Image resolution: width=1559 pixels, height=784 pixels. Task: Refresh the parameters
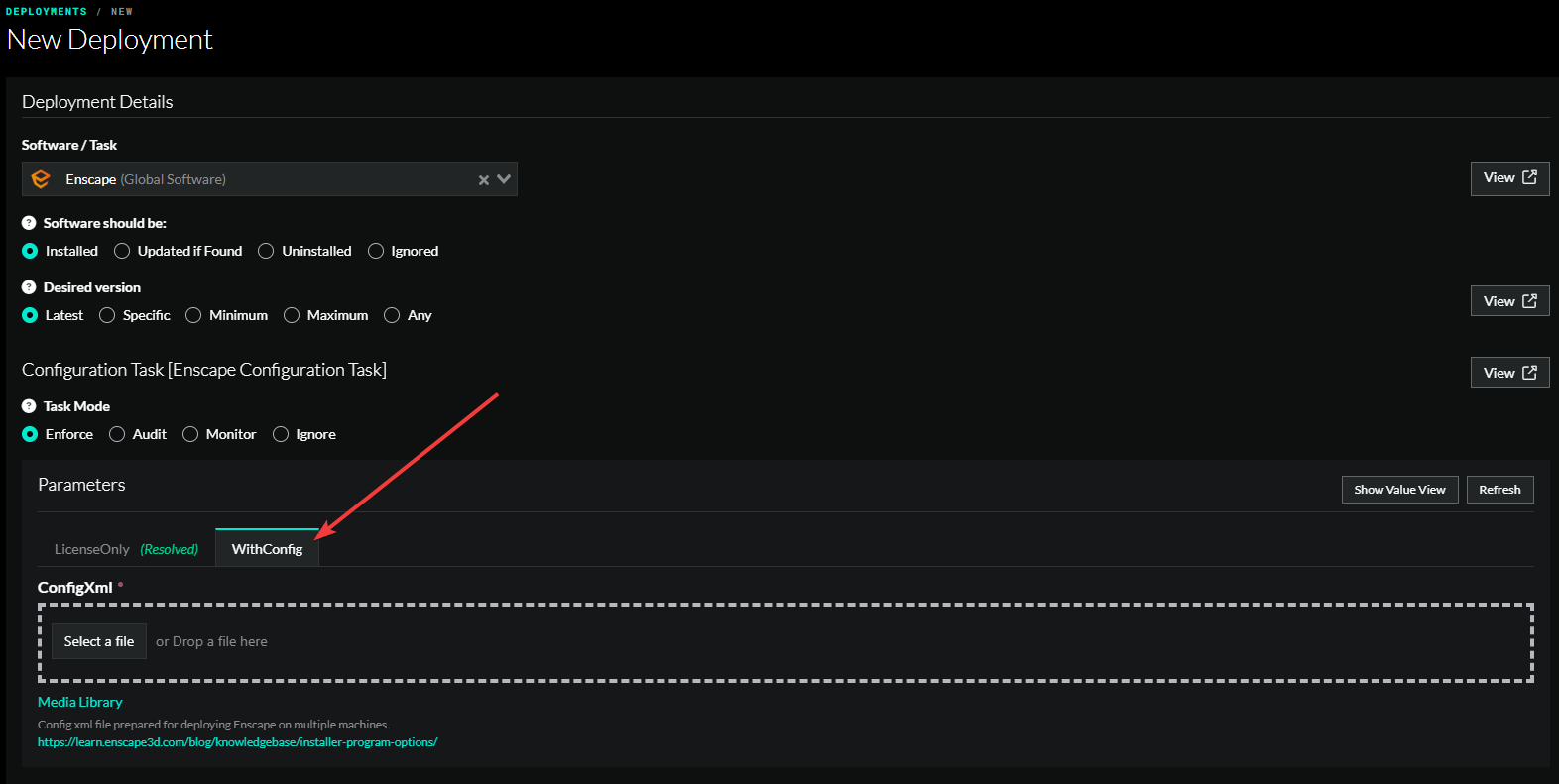(1499, 490)
